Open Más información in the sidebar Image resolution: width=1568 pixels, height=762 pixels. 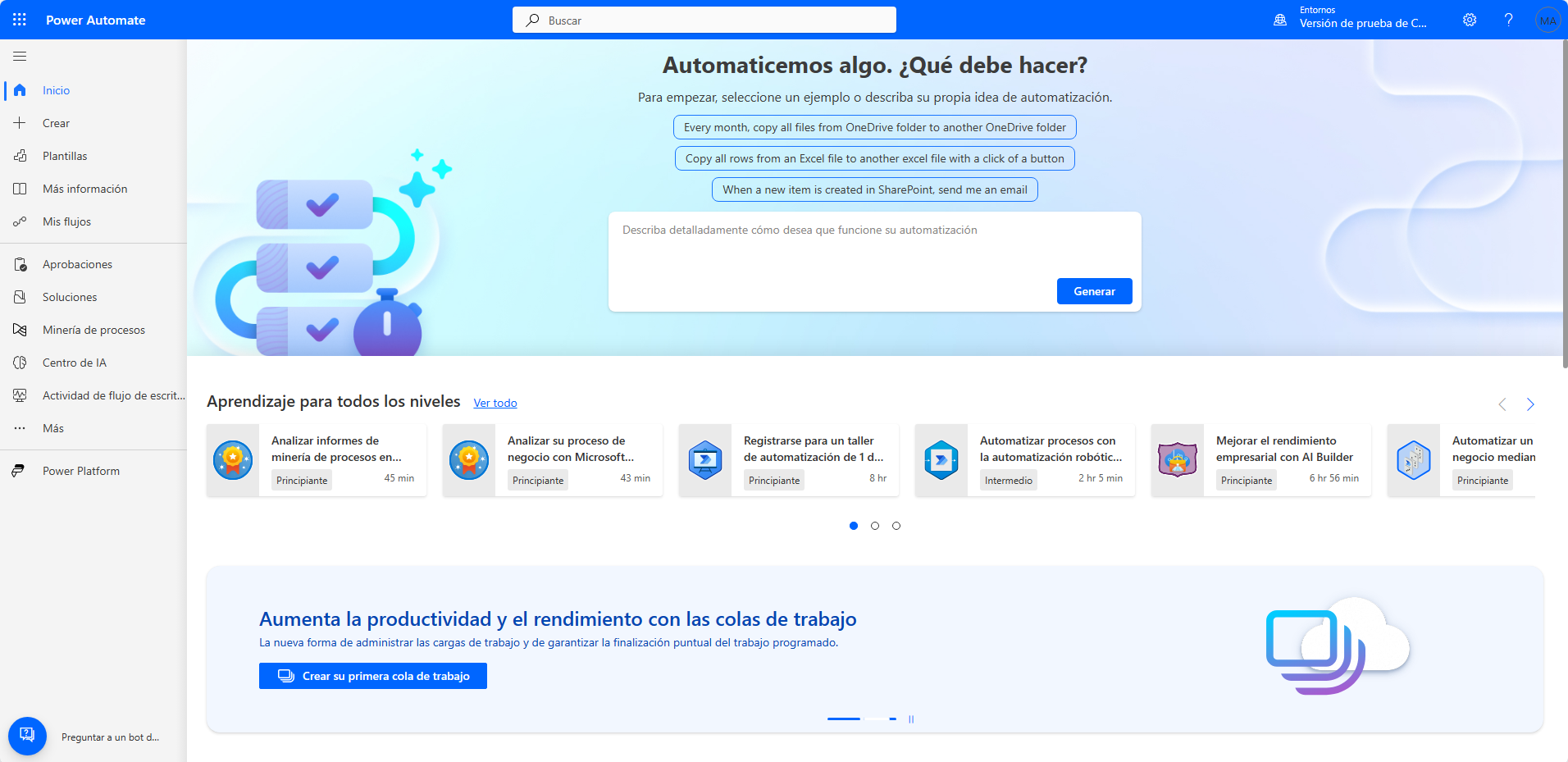[93, 189]
